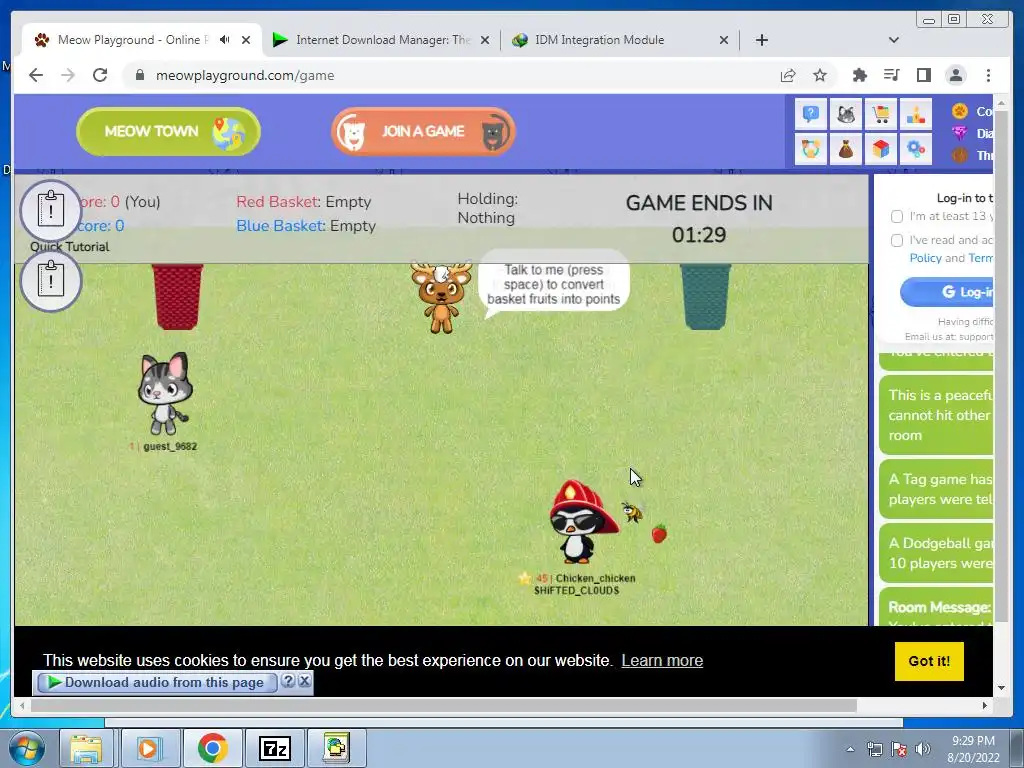Open the shopping cart store icon
The width and height of the screenshot is (1024, 768).
click(880, 115)
